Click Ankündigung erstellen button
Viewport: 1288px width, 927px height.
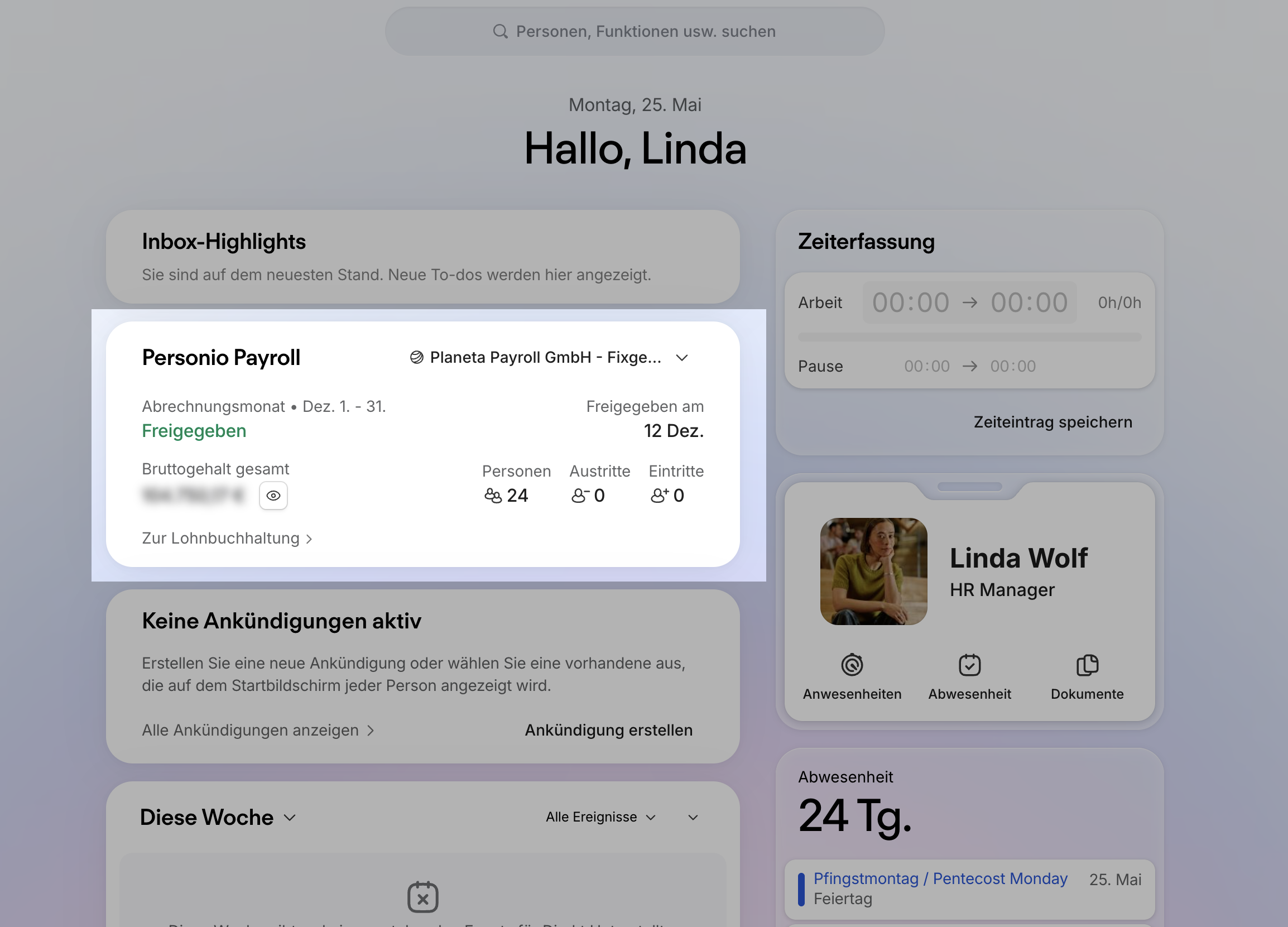tap(608, 730)
